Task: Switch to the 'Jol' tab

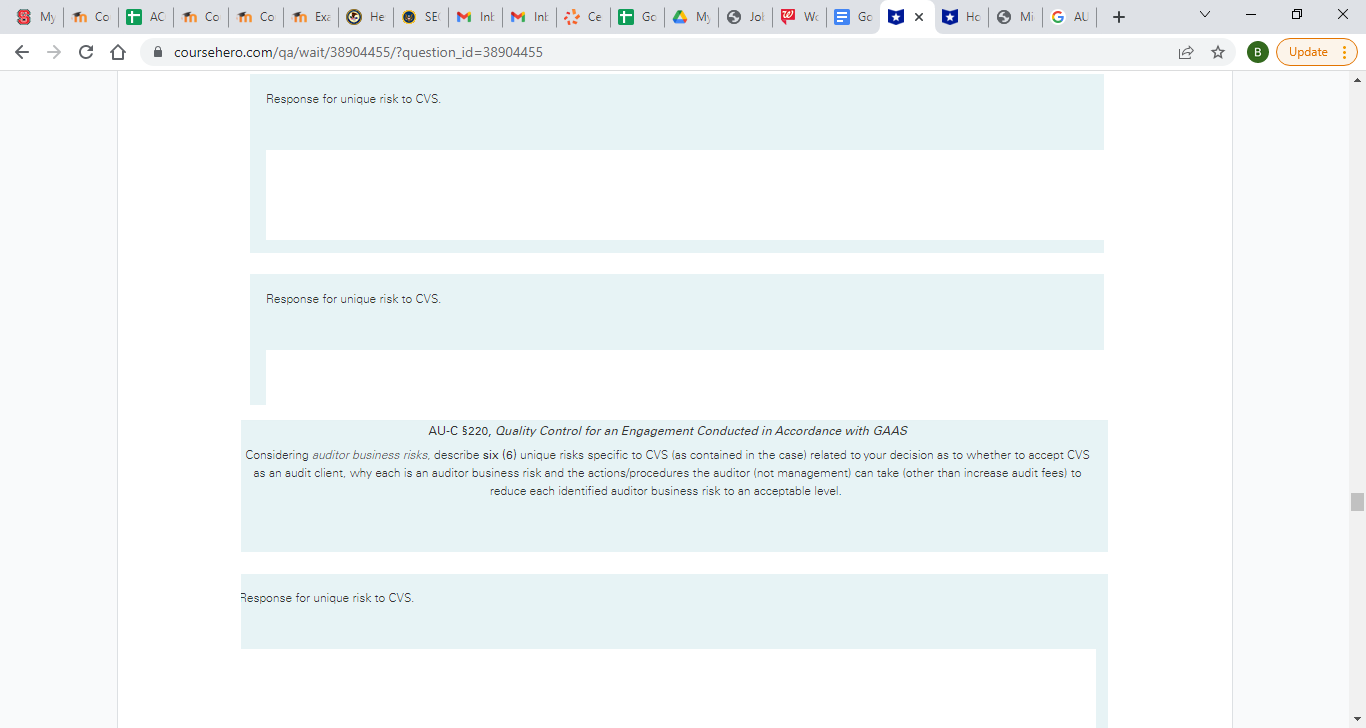Action: click(747, 17)
